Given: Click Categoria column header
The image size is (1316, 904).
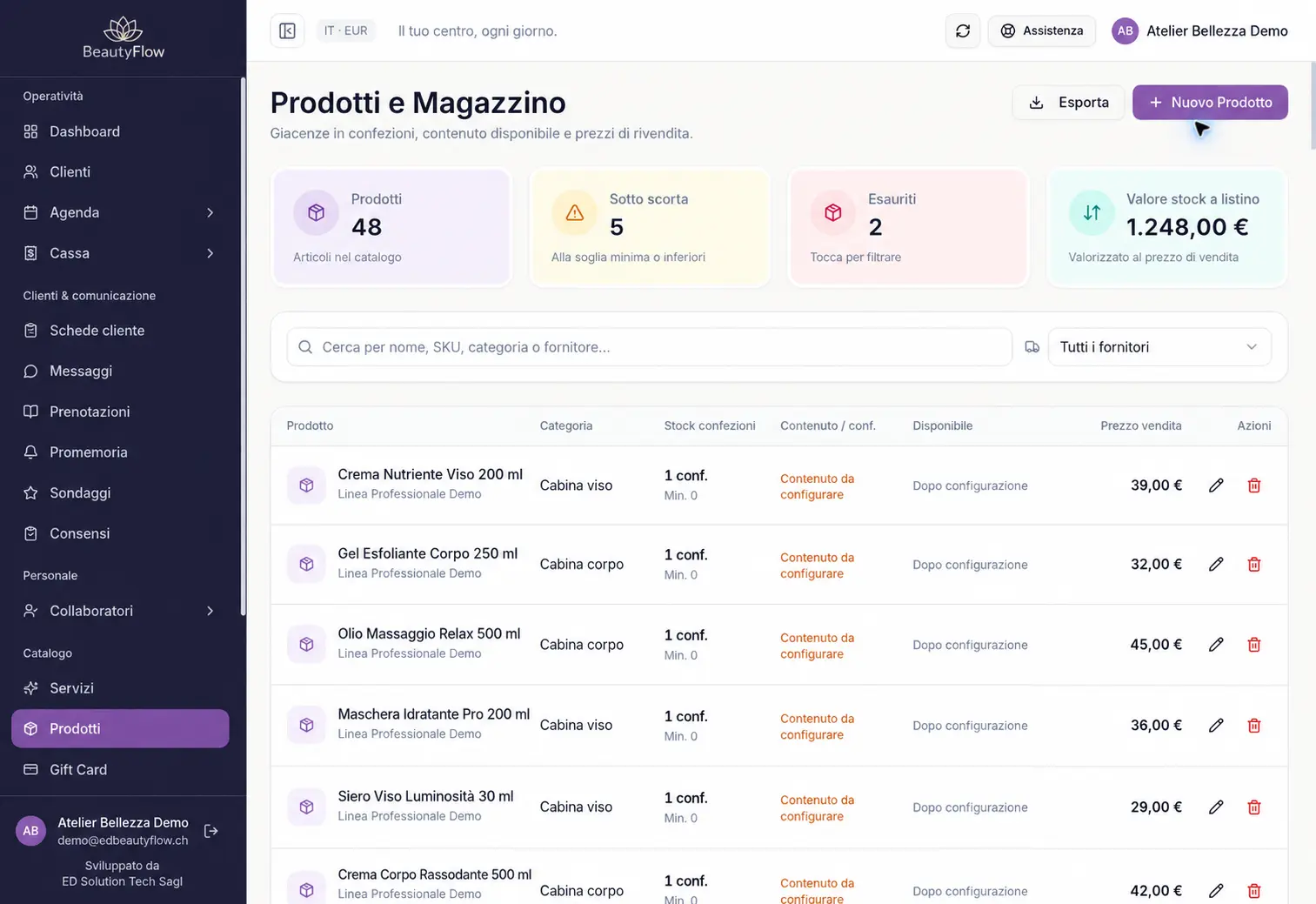Looking at the screenshot, I should (x=565, y=425).
